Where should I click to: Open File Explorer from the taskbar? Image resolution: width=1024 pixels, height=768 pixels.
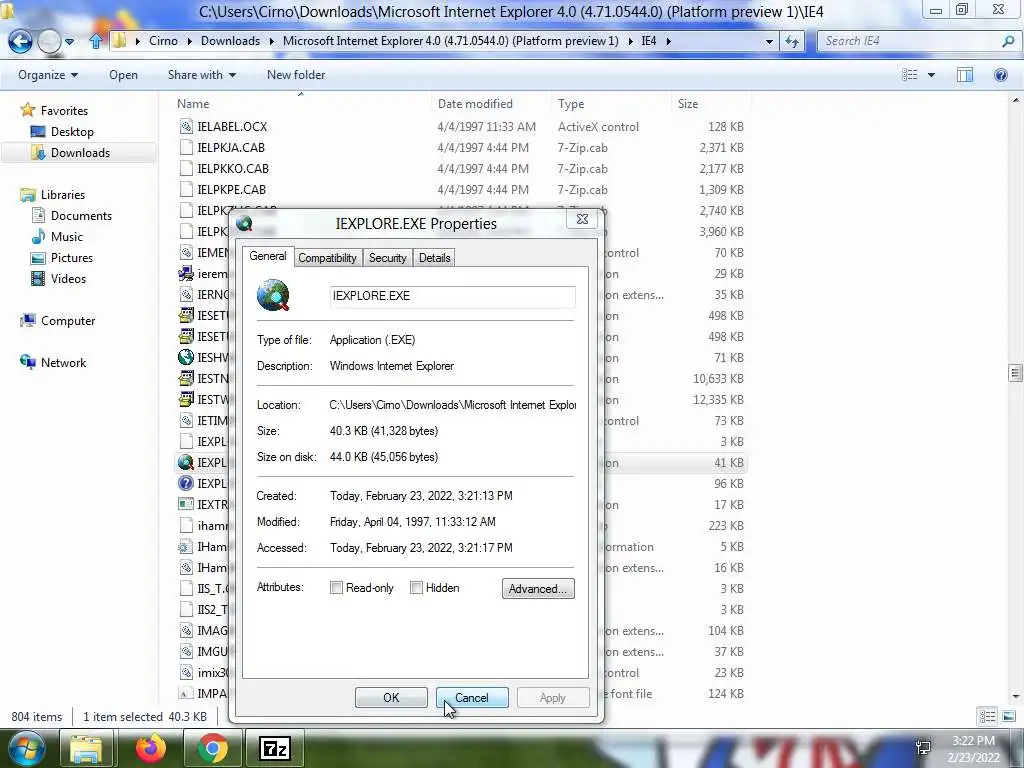point(86,748)
